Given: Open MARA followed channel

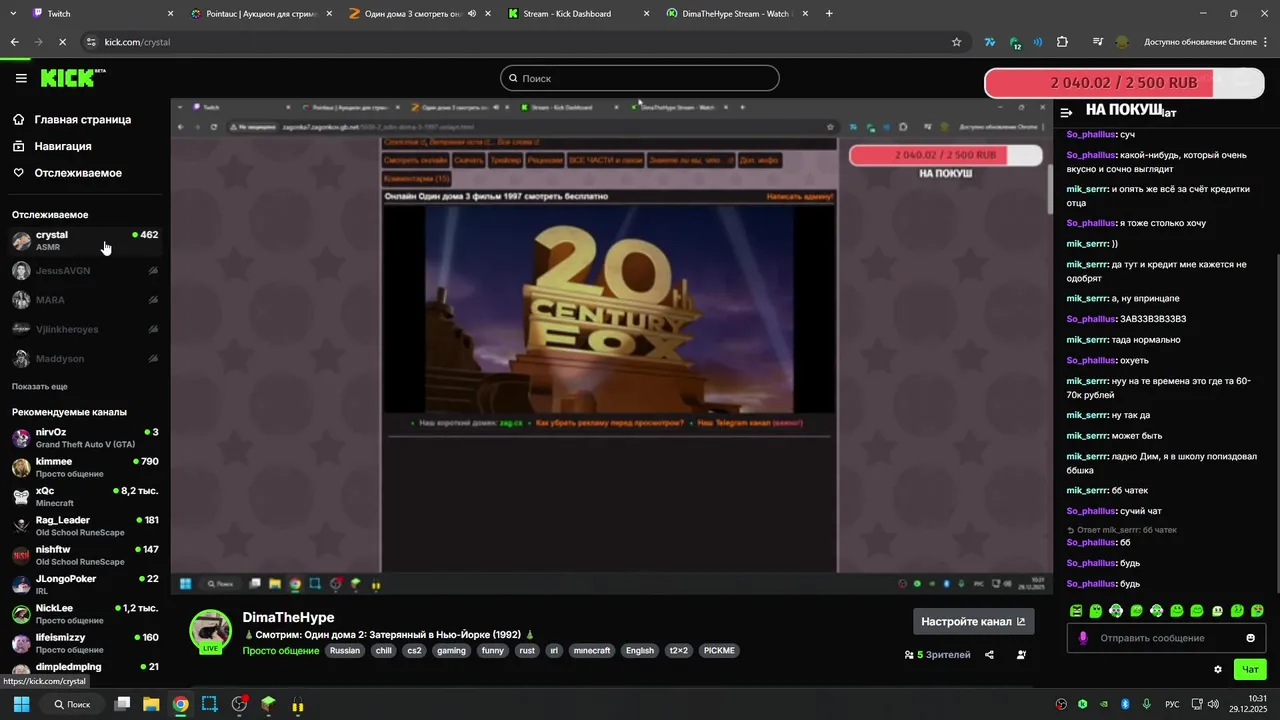Looking at the screenshot, I should [85, 300].
